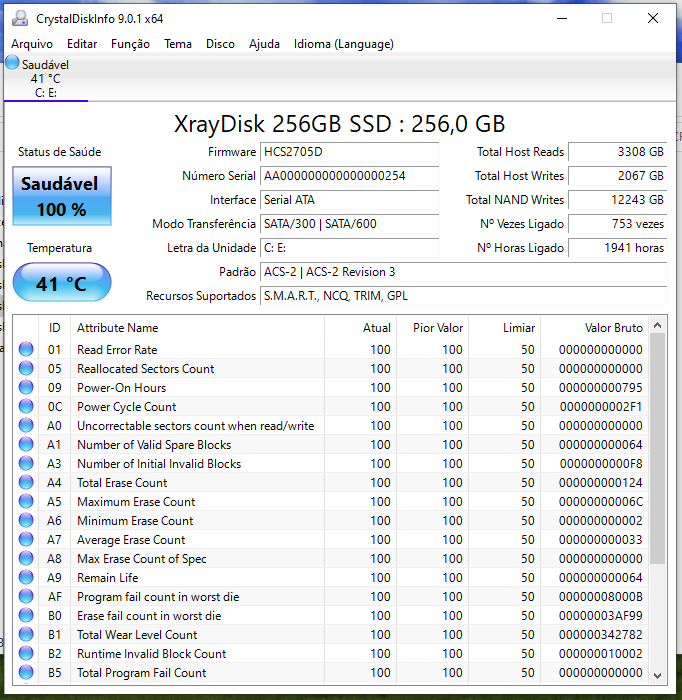Click the Pior Valor column header
Screen dimensions: 682x700
432,328
